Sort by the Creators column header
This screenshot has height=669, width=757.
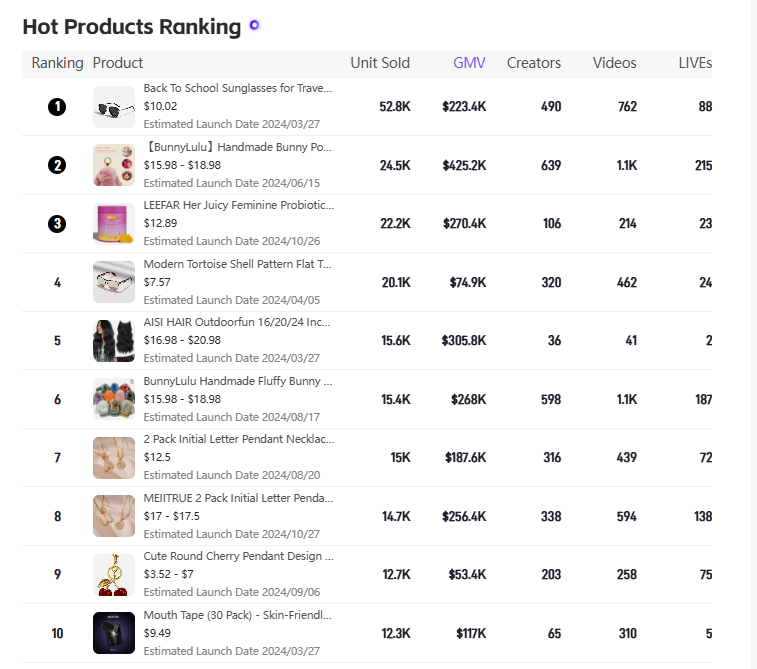click(x=534, y=63)
